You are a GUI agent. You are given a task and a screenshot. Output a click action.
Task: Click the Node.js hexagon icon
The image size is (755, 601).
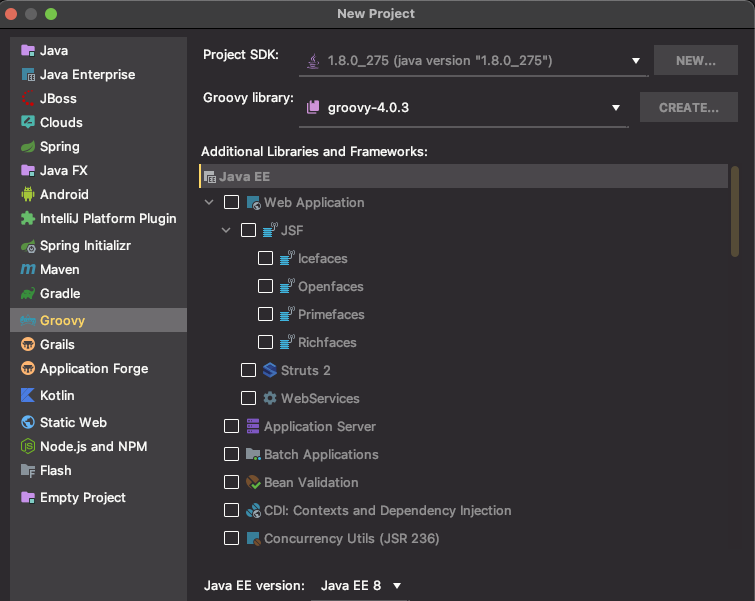pyautogui.click(x=28, y=447)
